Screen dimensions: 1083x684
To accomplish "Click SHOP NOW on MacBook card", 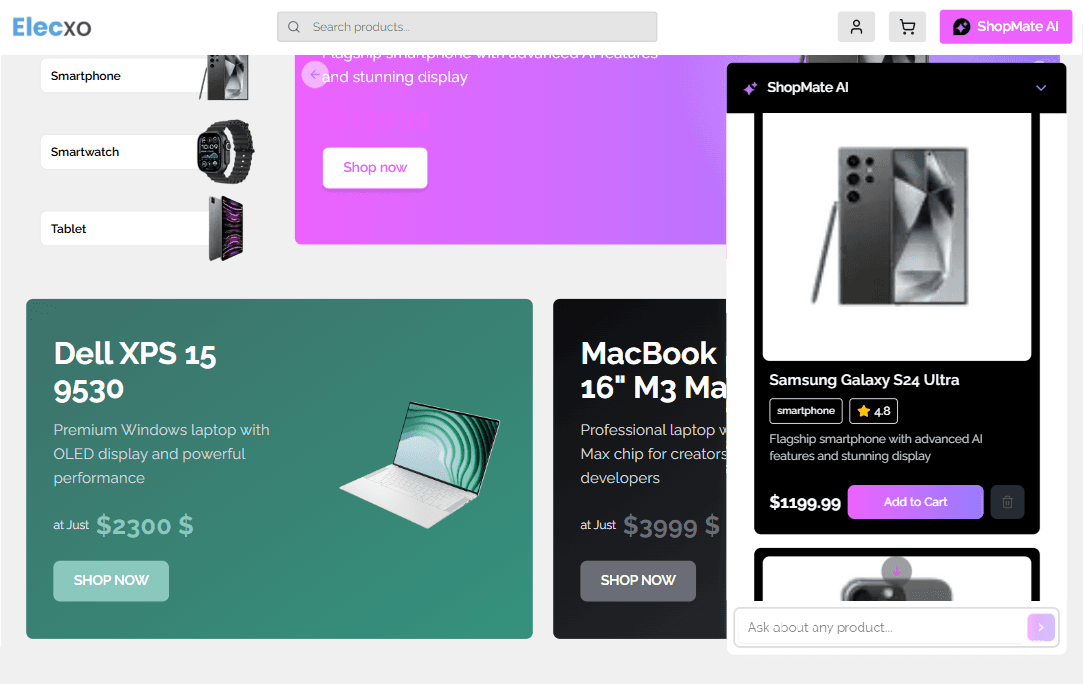I will 638,581.
